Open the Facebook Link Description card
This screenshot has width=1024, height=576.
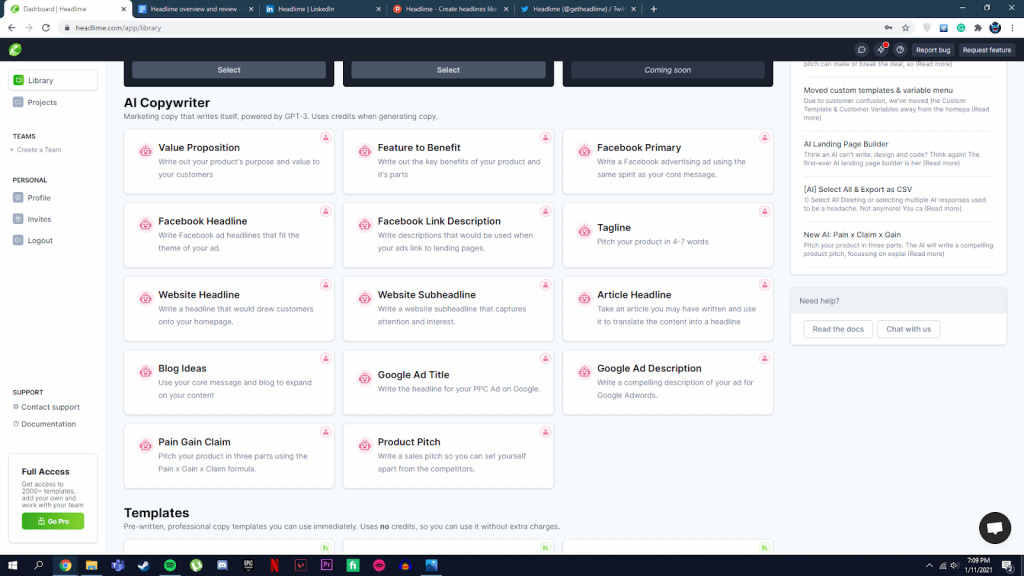pyautogui.click(x=448, y=235)
